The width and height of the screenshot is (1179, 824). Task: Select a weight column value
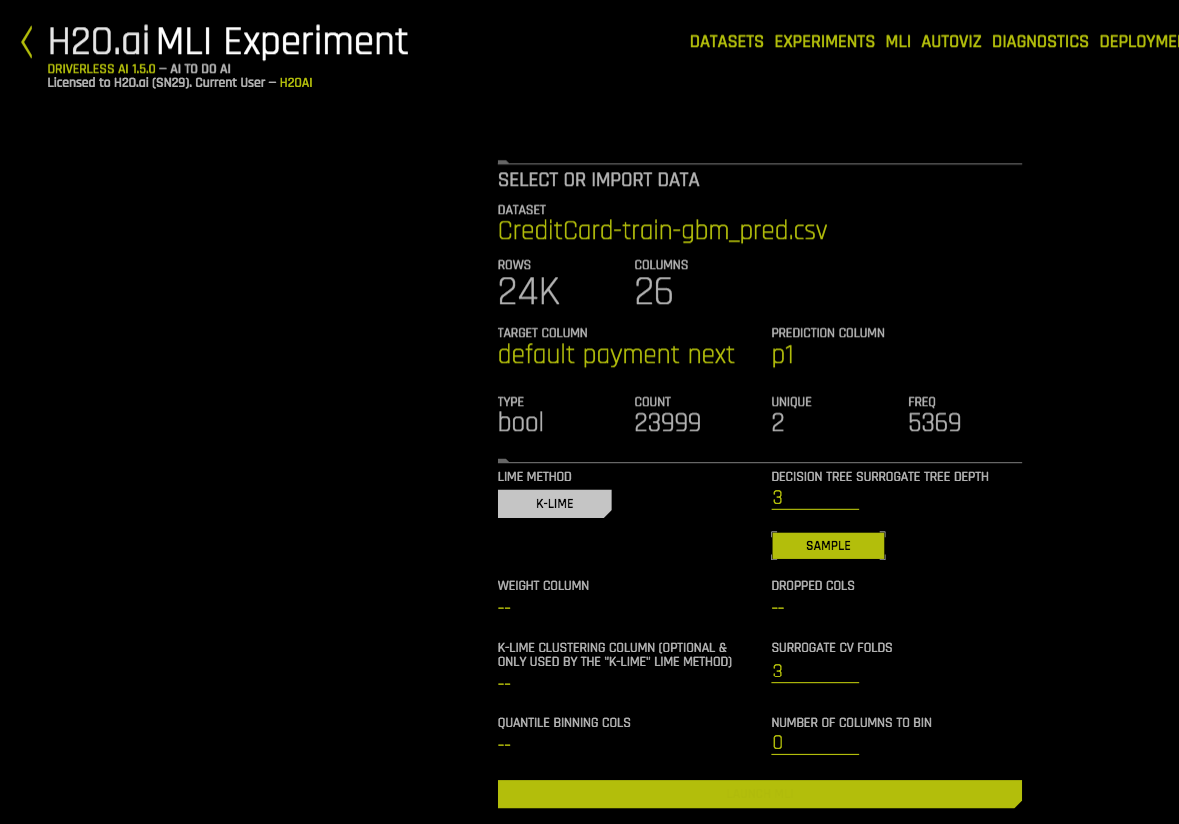[504, 607]
